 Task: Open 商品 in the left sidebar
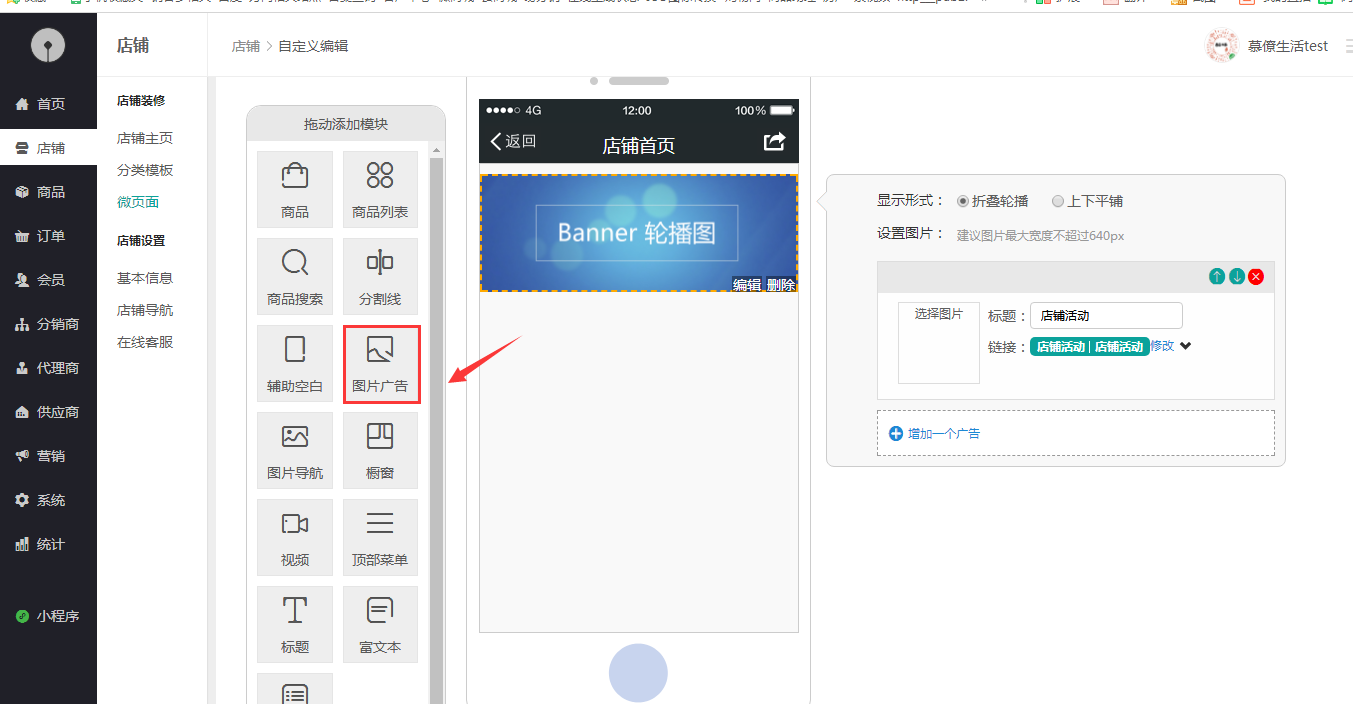point(50,192)
